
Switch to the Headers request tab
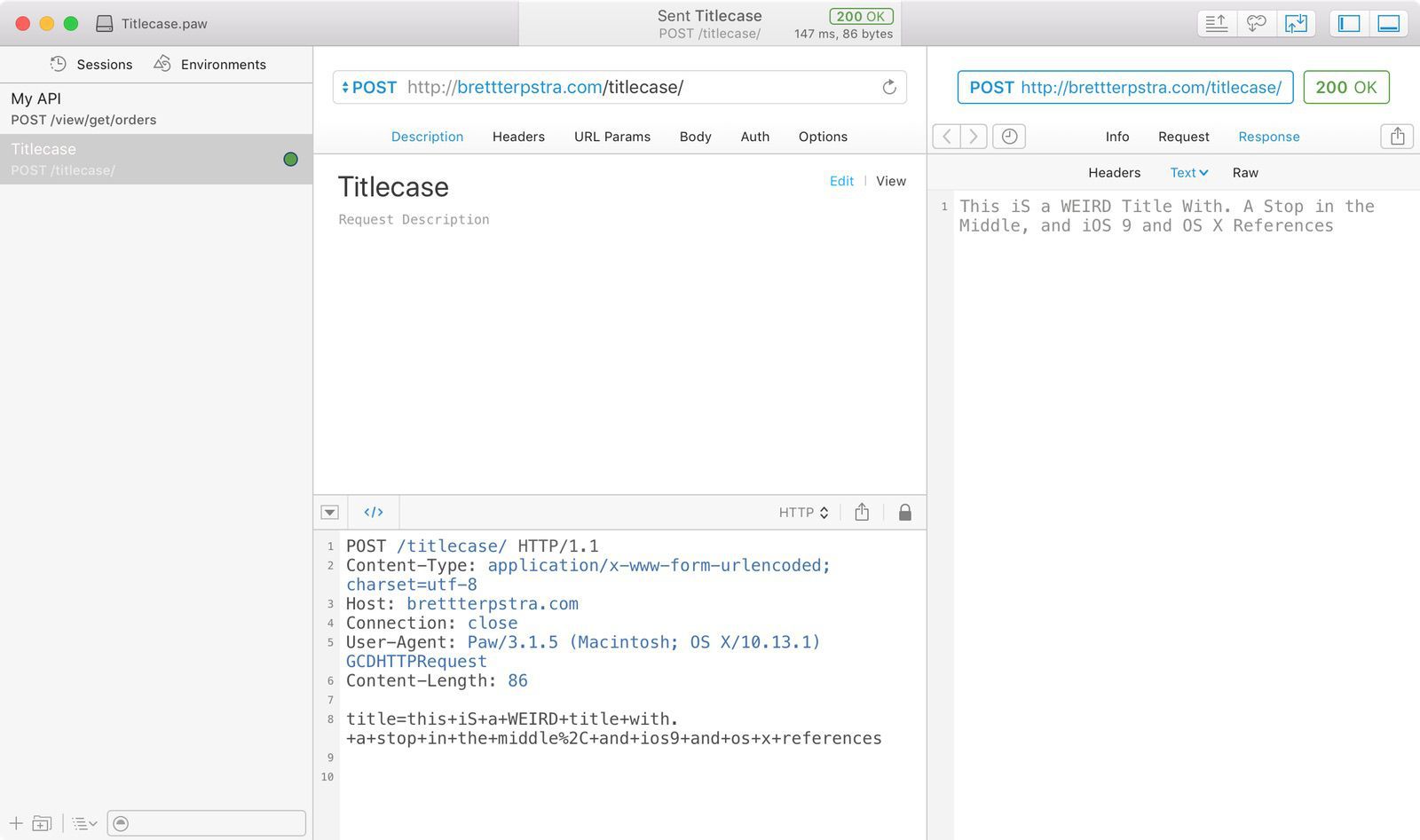(x=518, y=137)
